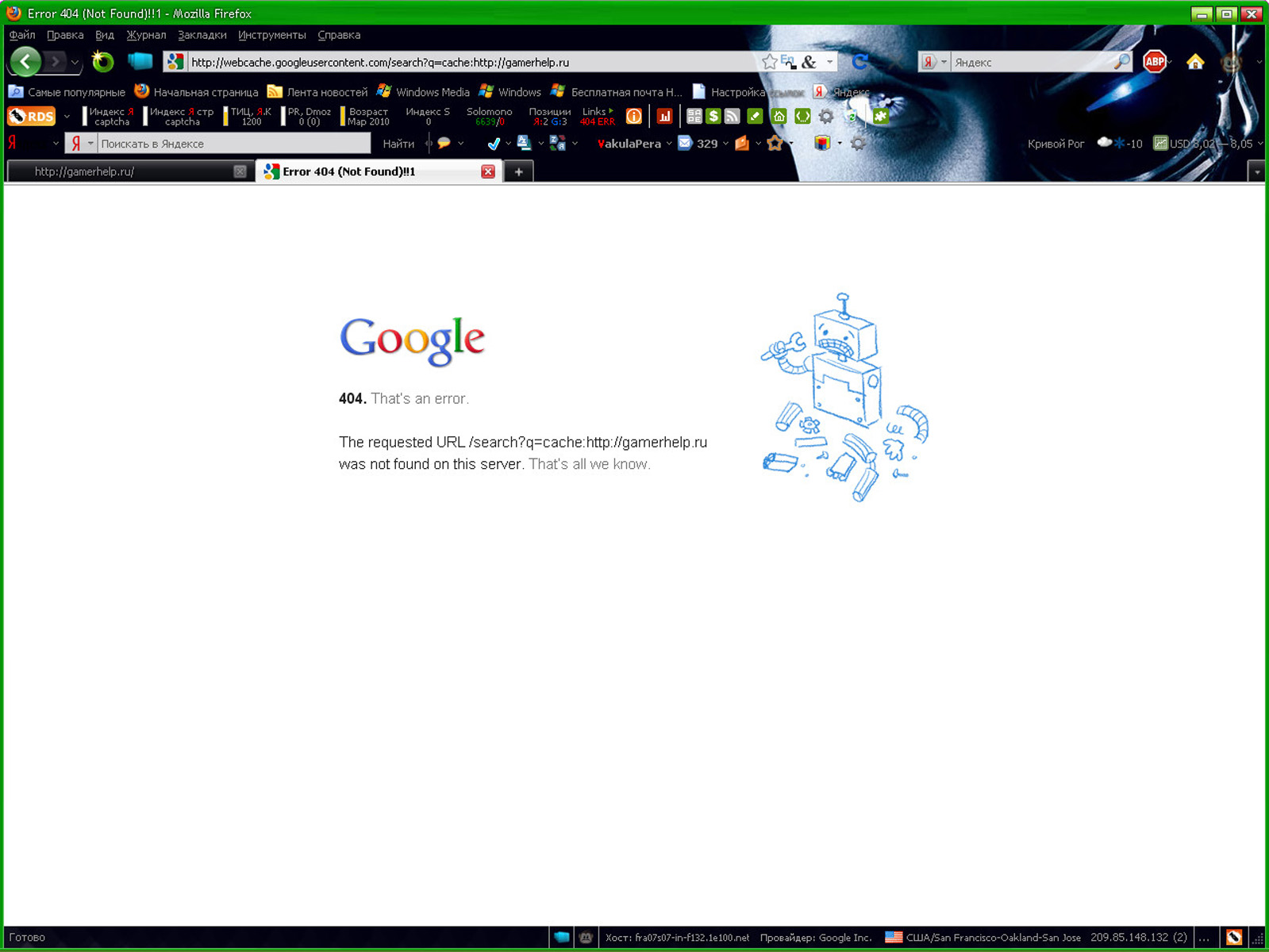The height and width of the screenshot is (952, 1269).
Task: Click the Forward navigation arrow
Action: [55, 61]
